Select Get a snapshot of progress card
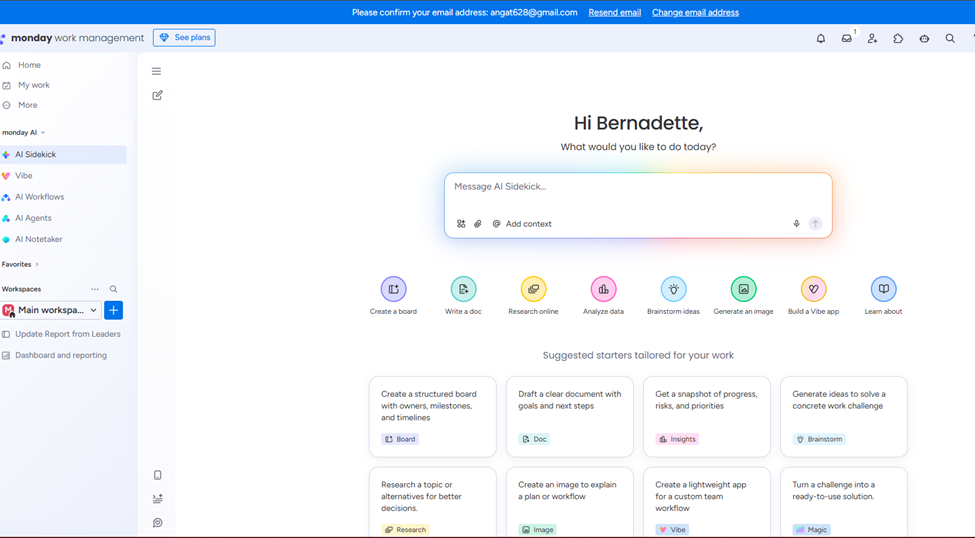 pos(707,416)
